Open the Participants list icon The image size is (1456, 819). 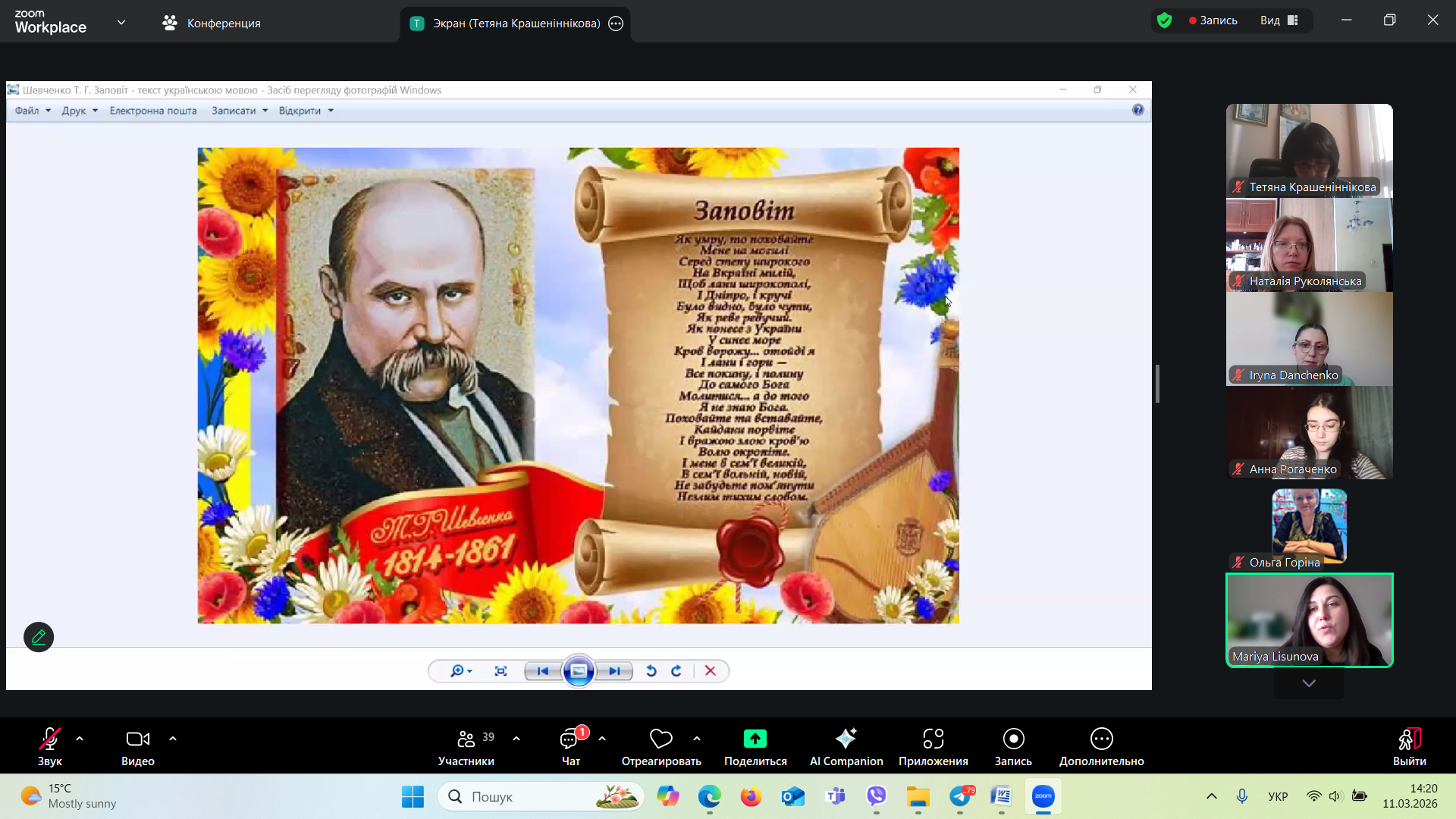pos(466,739)
